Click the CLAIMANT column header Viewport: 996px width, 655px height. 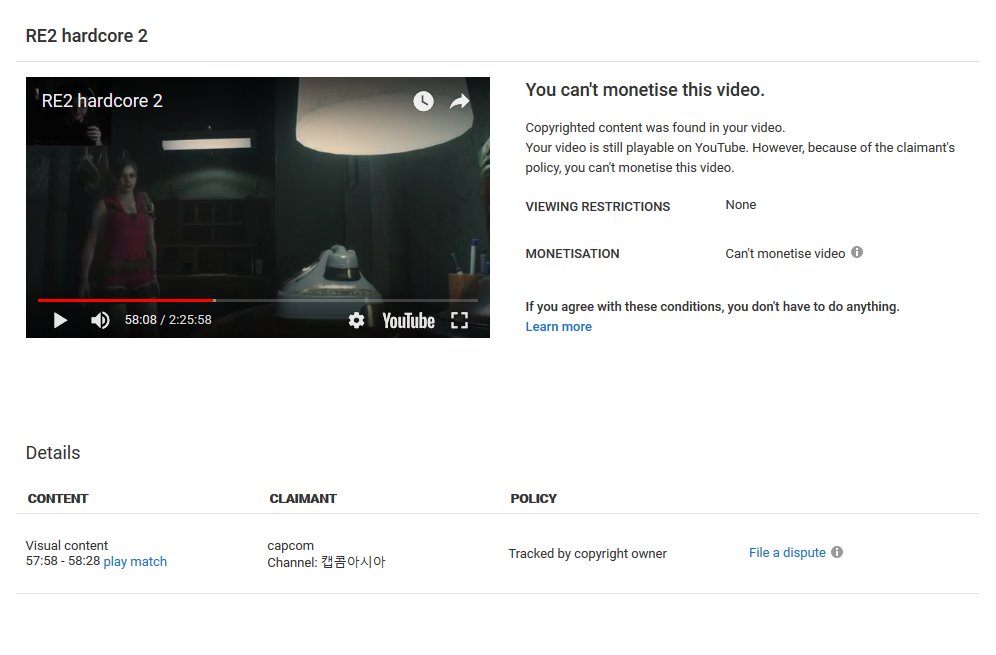coord(303,499)
